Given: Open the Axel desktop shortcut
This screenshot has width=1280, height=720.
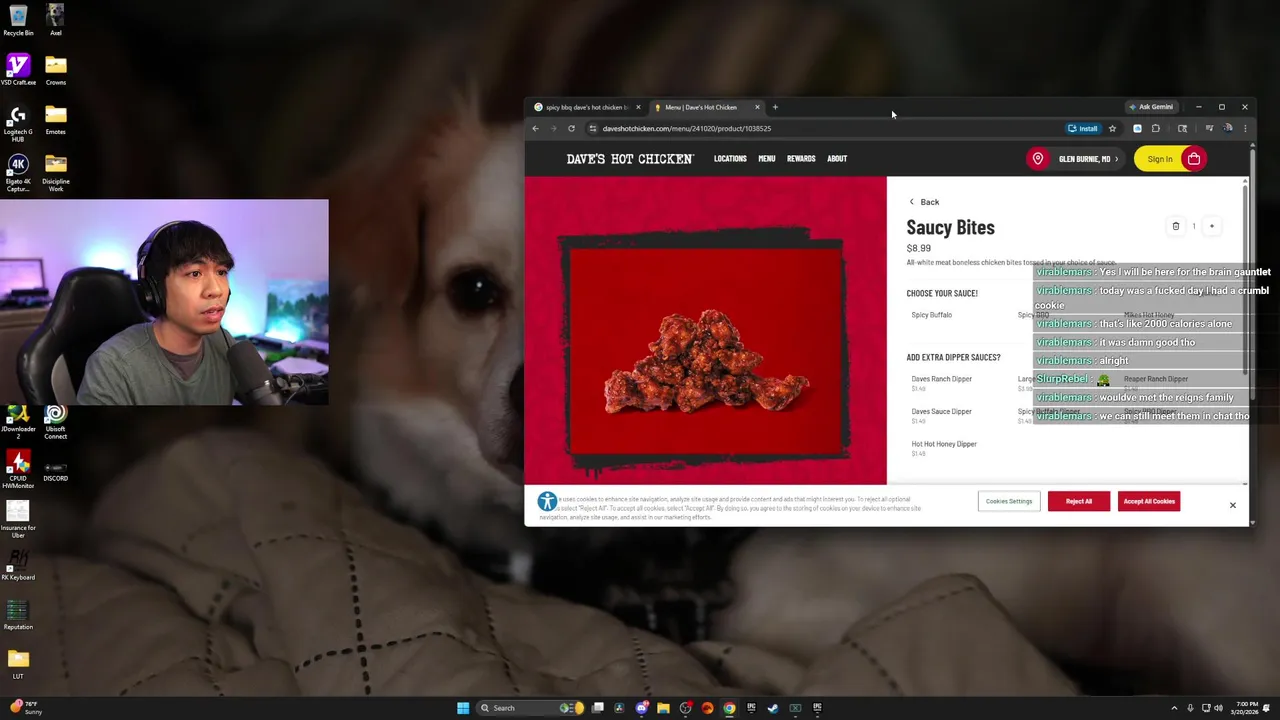Looking at the screenshot, I should (56, 20).
